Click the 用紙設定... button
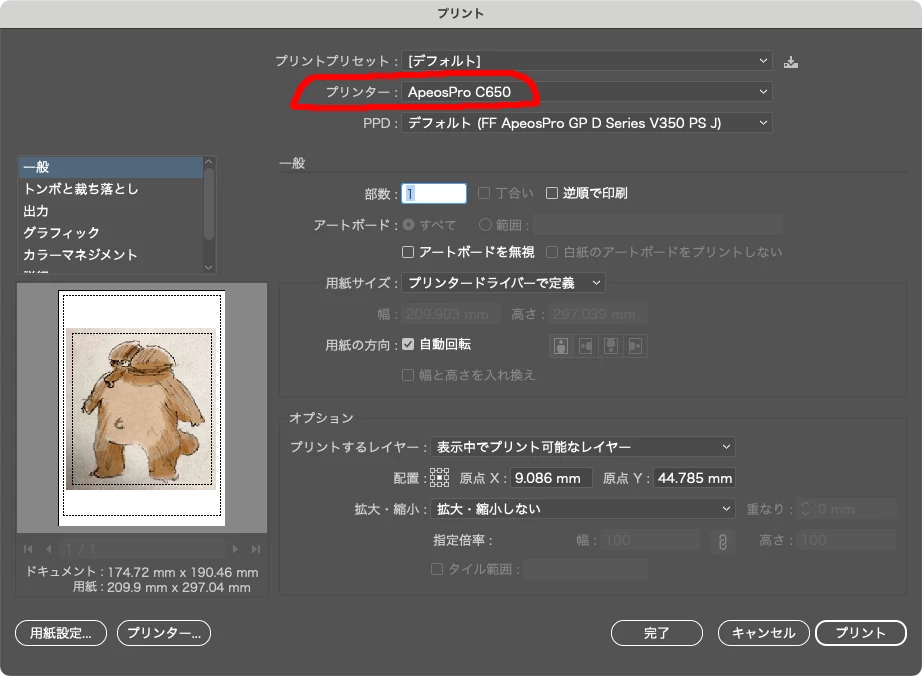The width and height of the screenshot is (922, 676). click(x=61, y=633)
